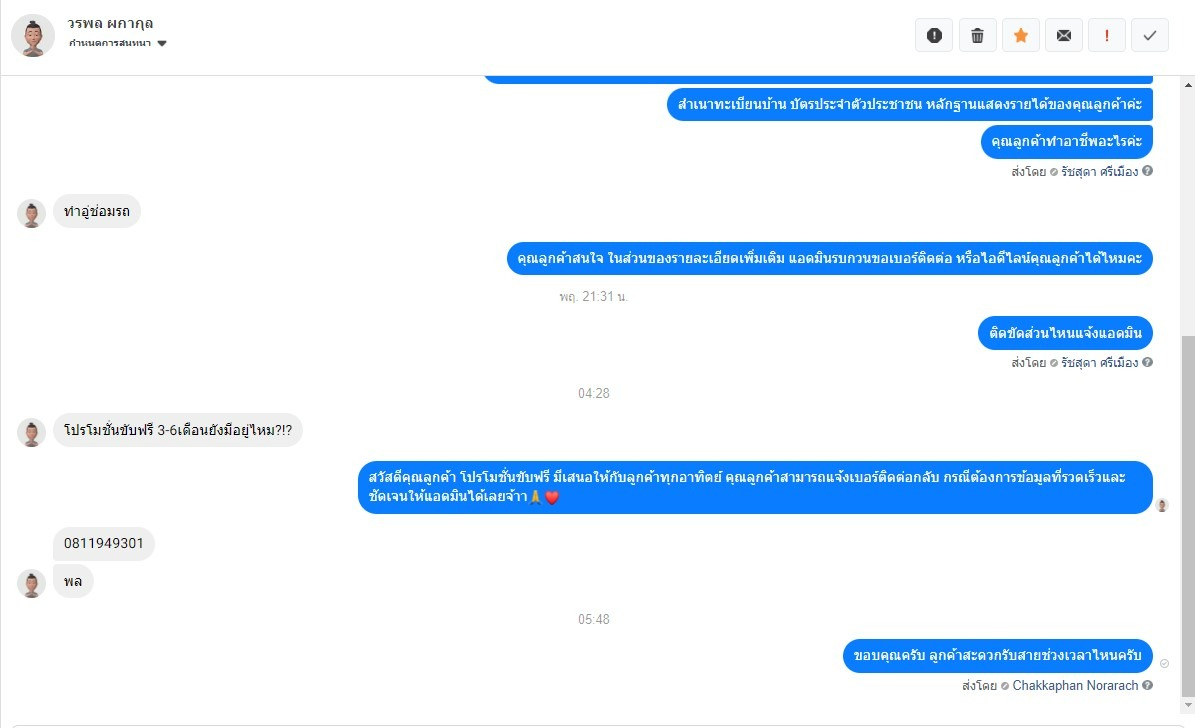The height and width of the screenshot is (728, 1195).
Task: Select the phone number message 0811949301
Action: [104, 544]
